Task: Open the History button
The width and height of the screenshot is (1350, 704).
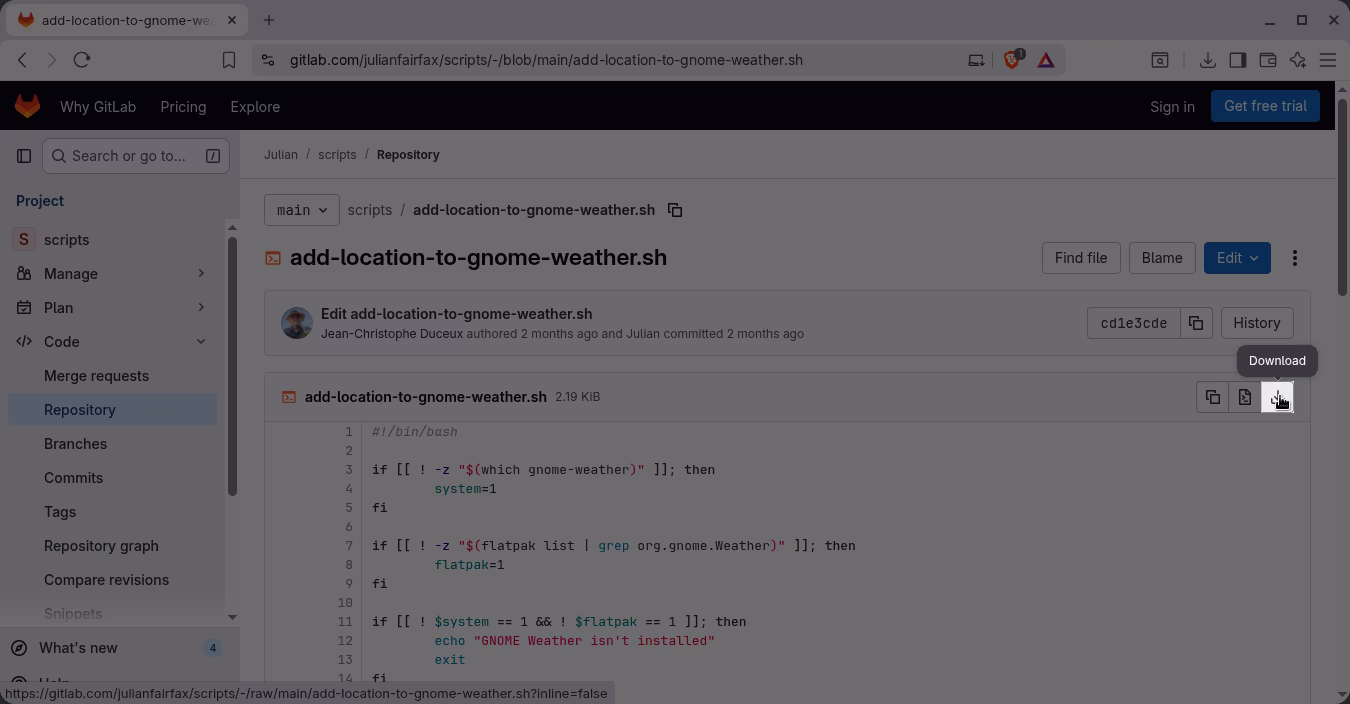Action: [1256, 323]
